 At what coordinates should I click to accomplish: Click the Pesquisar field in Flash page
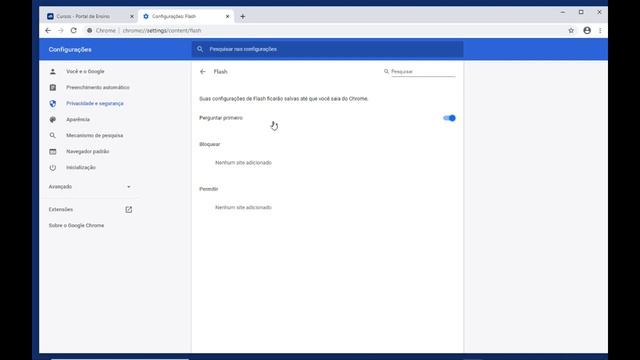[x=423, y=72]
